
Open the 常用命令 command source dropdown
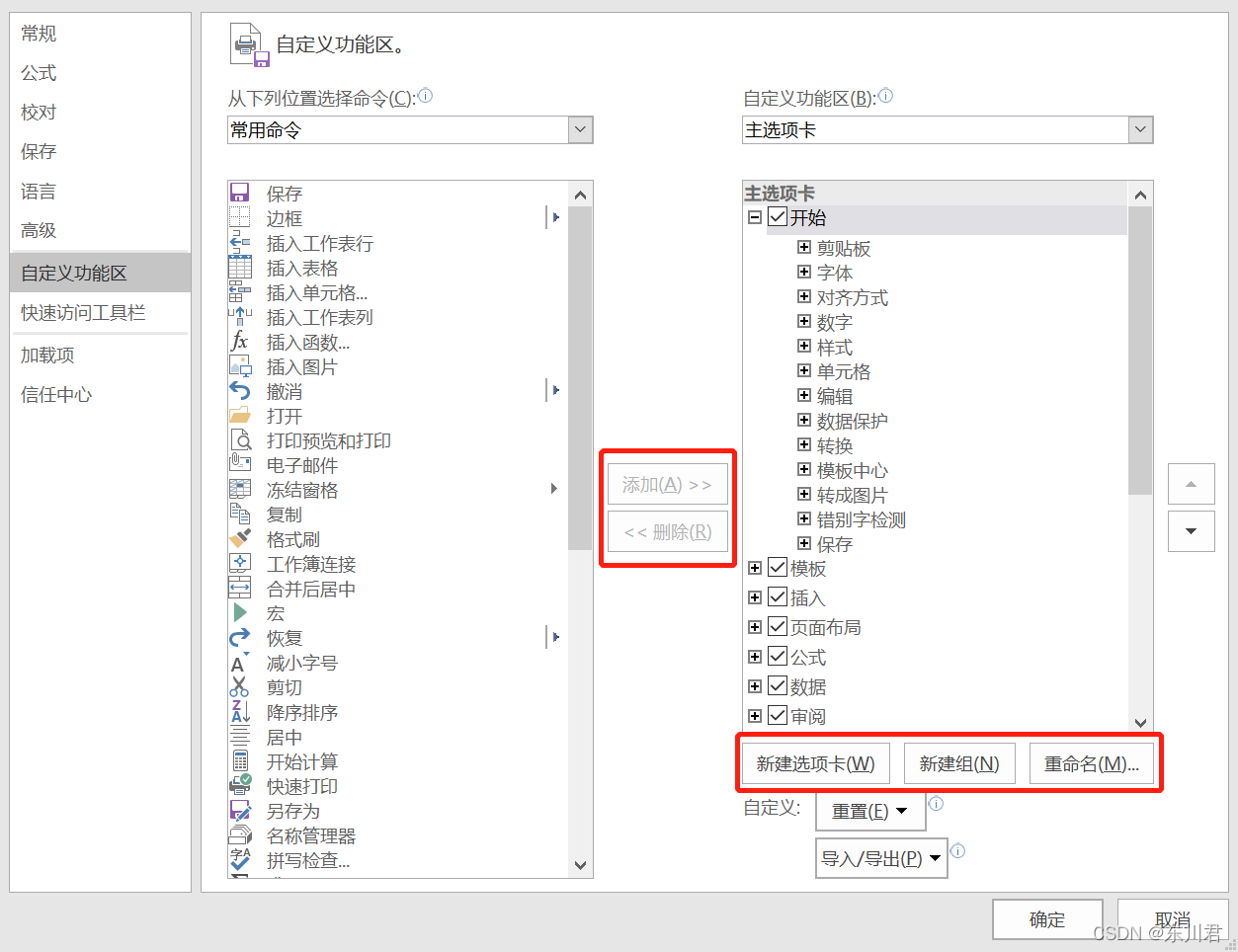(x=581, y=129)
